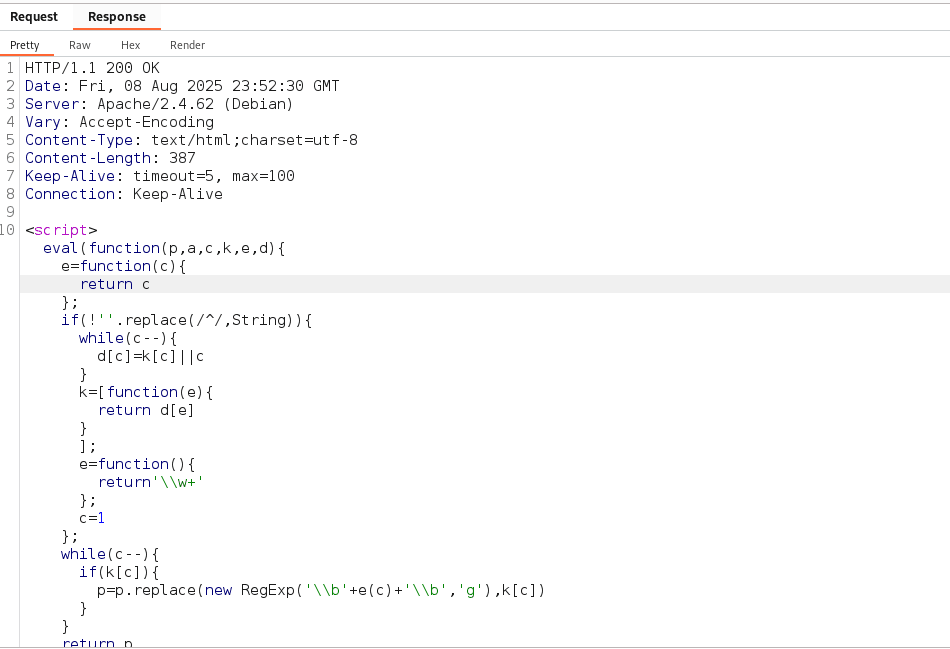Click the "if(!''.replace(/^/,String)){" line
The width and height of the screenshot is (950, 649).
click(x=187, y=321)
